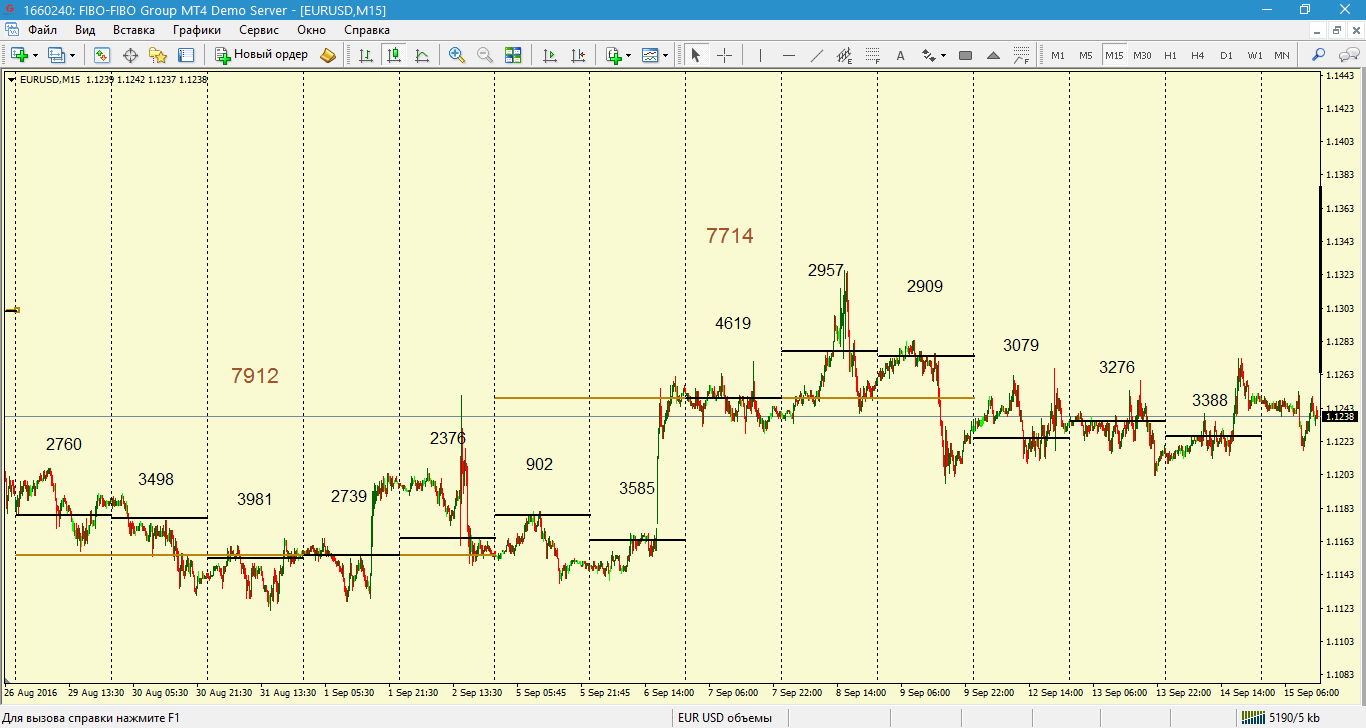This screenshot has height=728, width=1366.
Task: Select the arrow cursor tool
Action: click(x=696, y=55)
